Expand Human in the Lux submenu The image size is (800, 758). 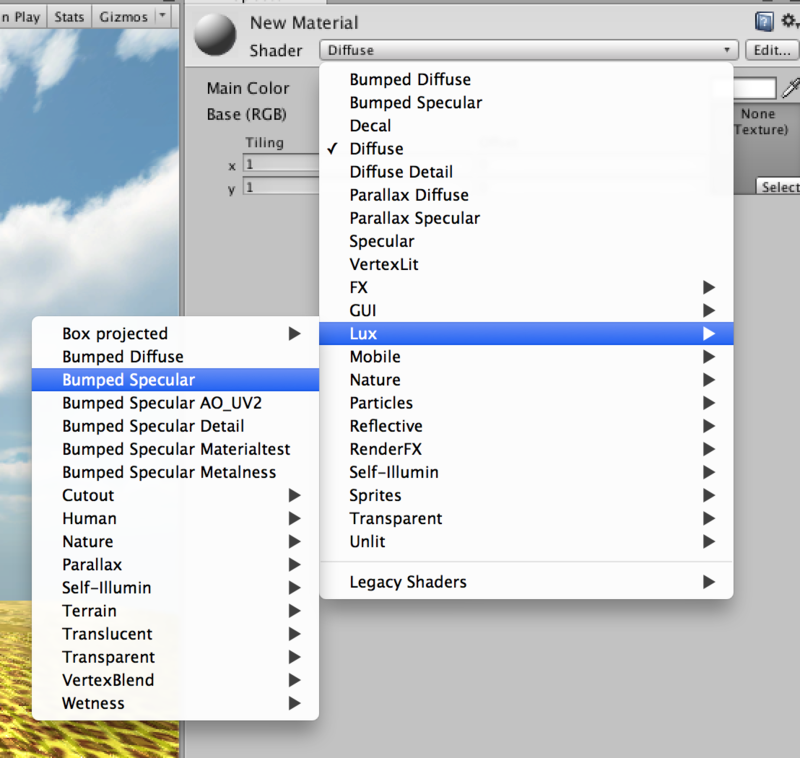pos(175,519)
